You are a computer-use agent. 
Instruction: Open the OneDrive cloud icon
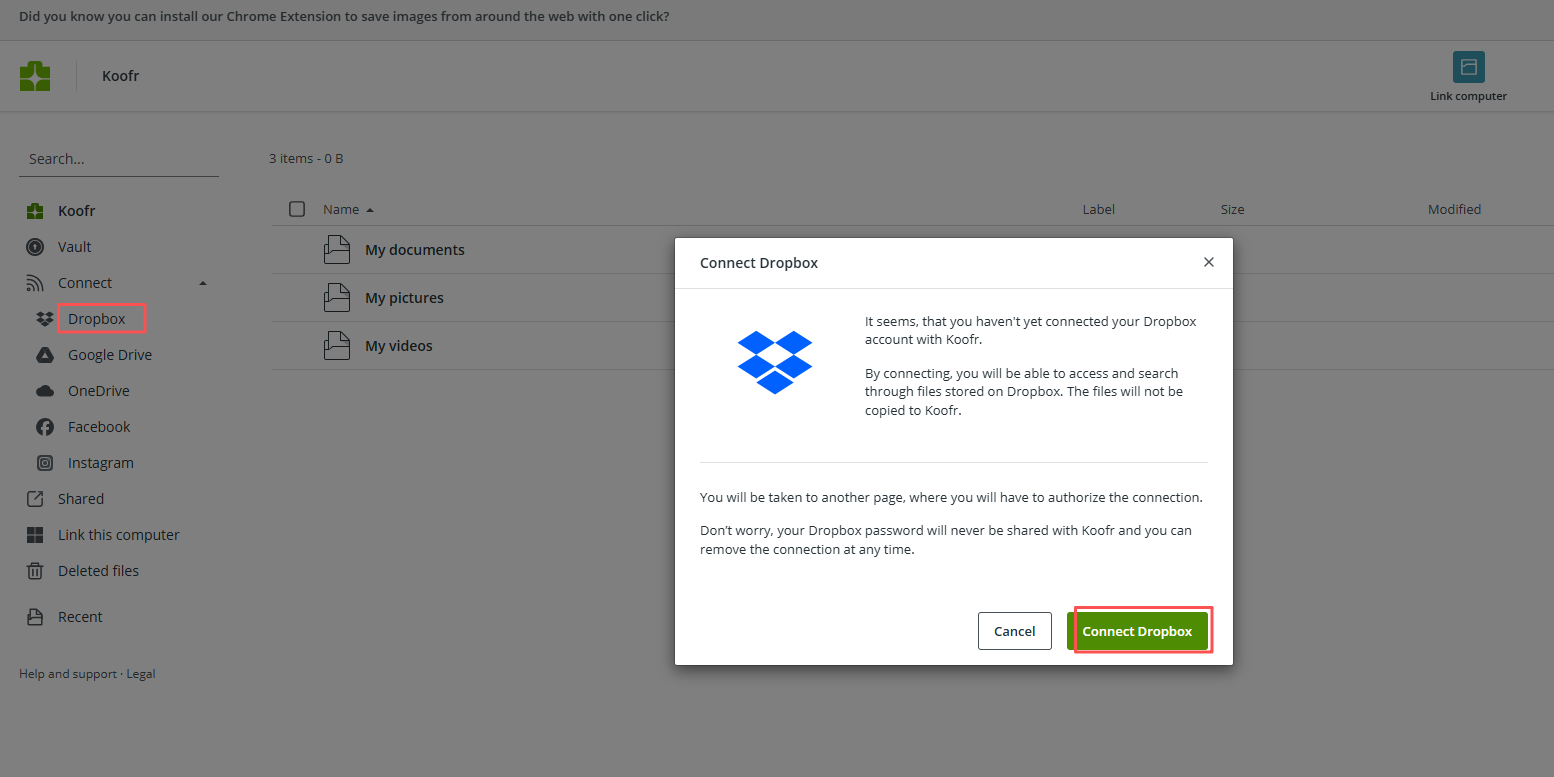[45, 391]
